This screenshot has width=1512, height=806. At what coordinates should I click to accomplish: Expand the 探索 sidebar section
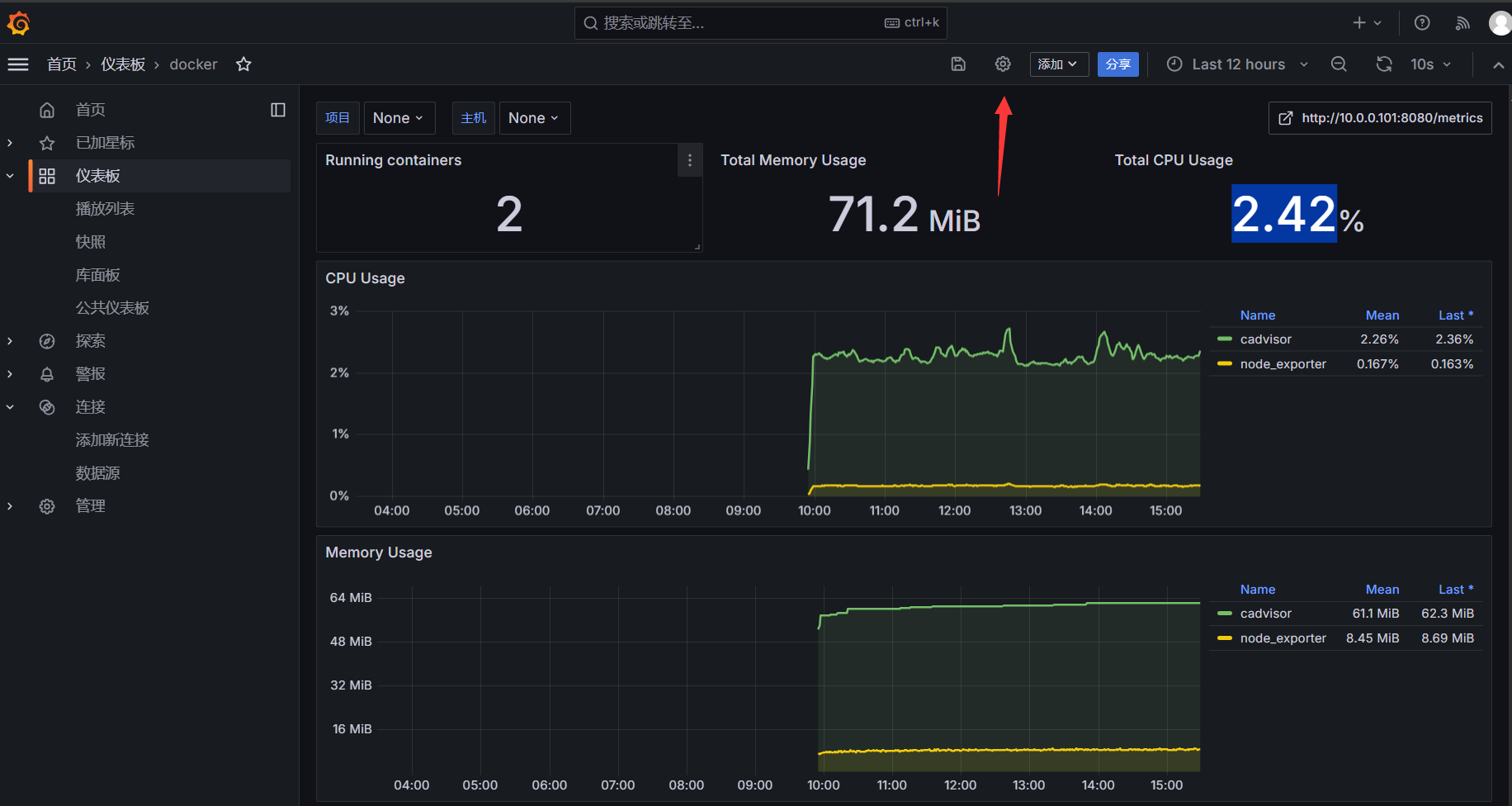pyautogui.click(x=10, y=341)
